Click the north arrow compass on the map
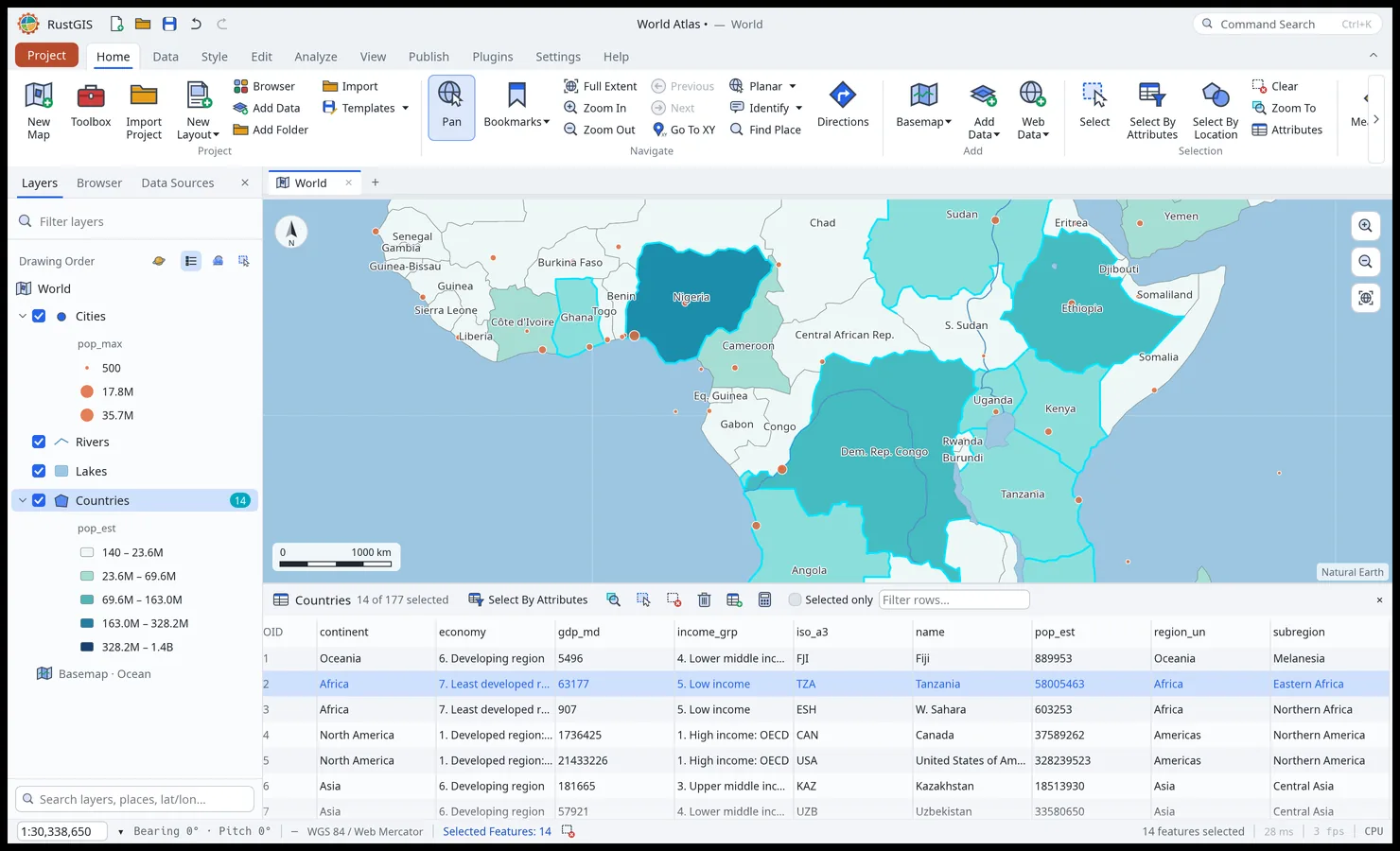 point(291,232)
